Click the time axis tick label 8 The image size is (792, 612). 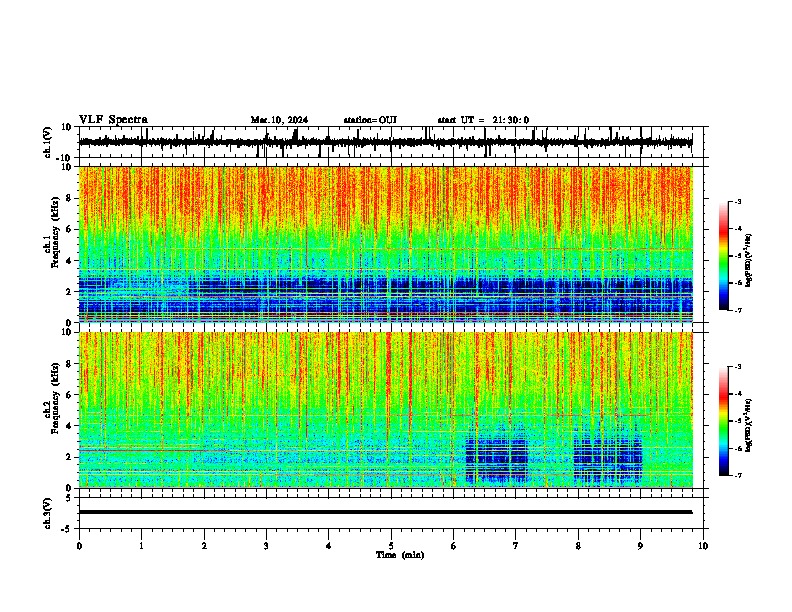coord(578,546)
